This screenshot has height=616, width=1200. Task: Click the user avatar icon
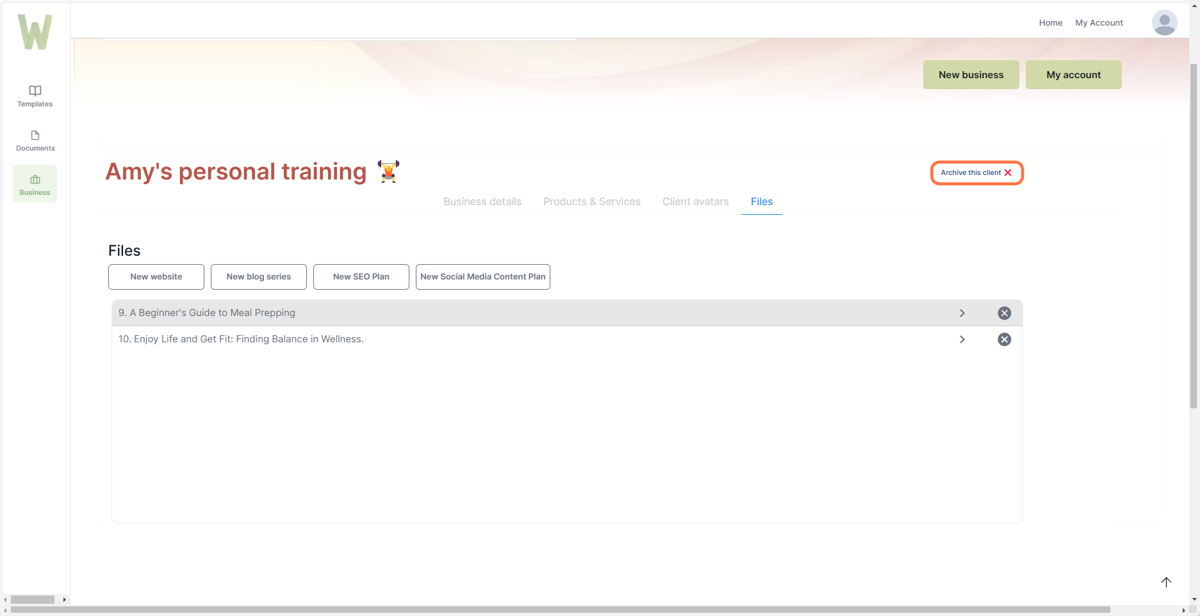coord(1164,22)
